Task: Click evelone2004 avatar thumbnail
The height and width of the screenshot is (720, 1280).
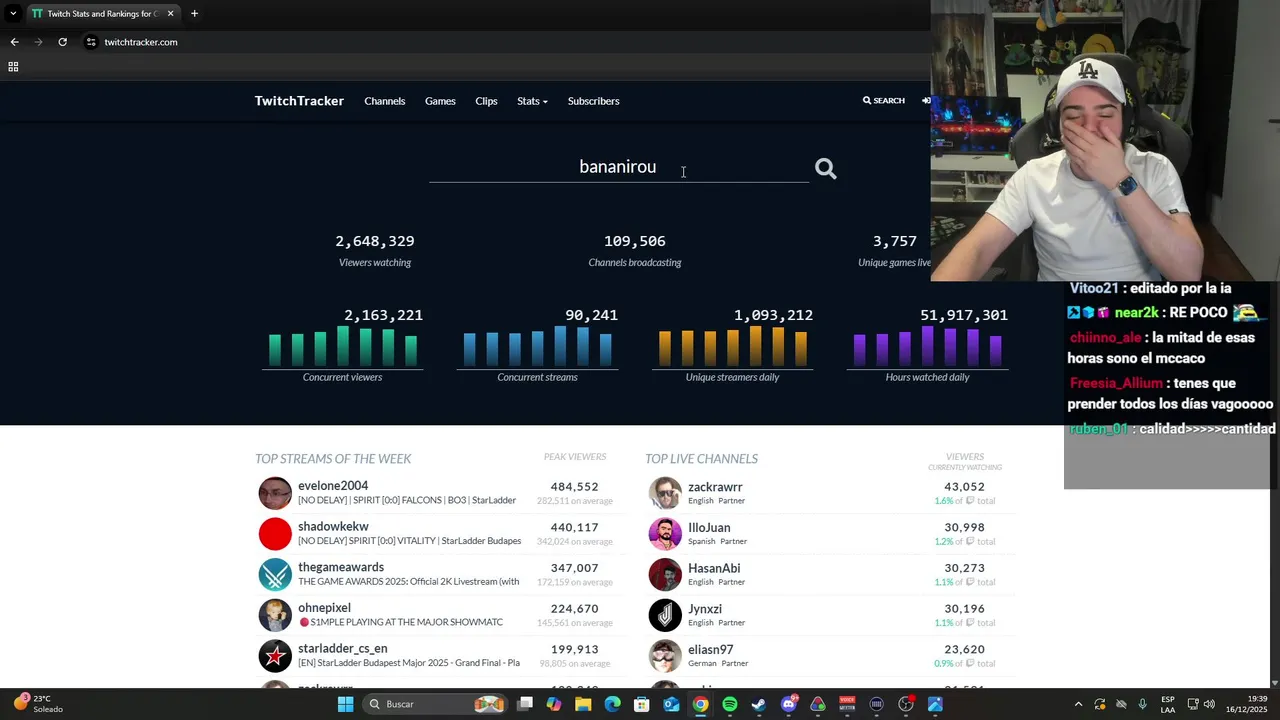Action: pos(275,493)
